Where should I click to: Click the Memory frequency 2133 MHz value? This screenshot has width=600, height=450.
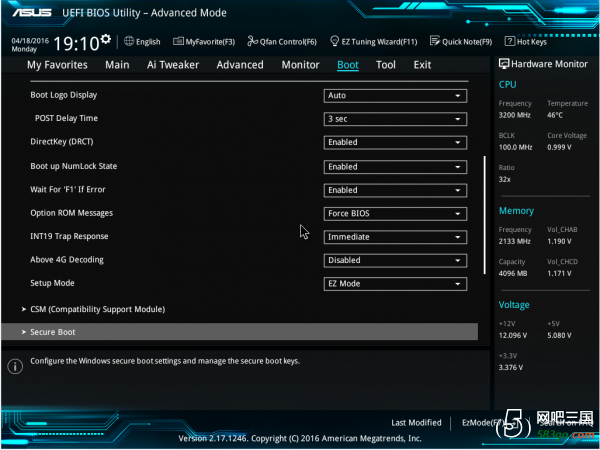515,241
